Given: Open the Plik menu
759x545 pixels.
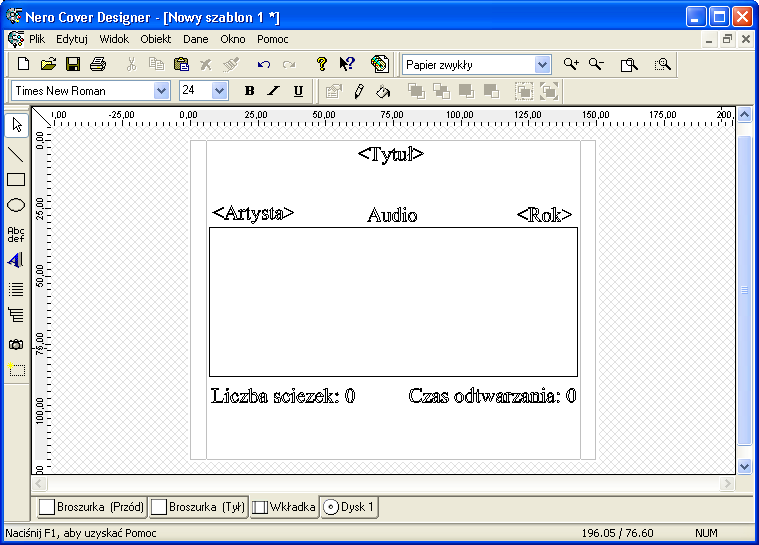Looking at the screenshot, I should click(x=37, y=39).
